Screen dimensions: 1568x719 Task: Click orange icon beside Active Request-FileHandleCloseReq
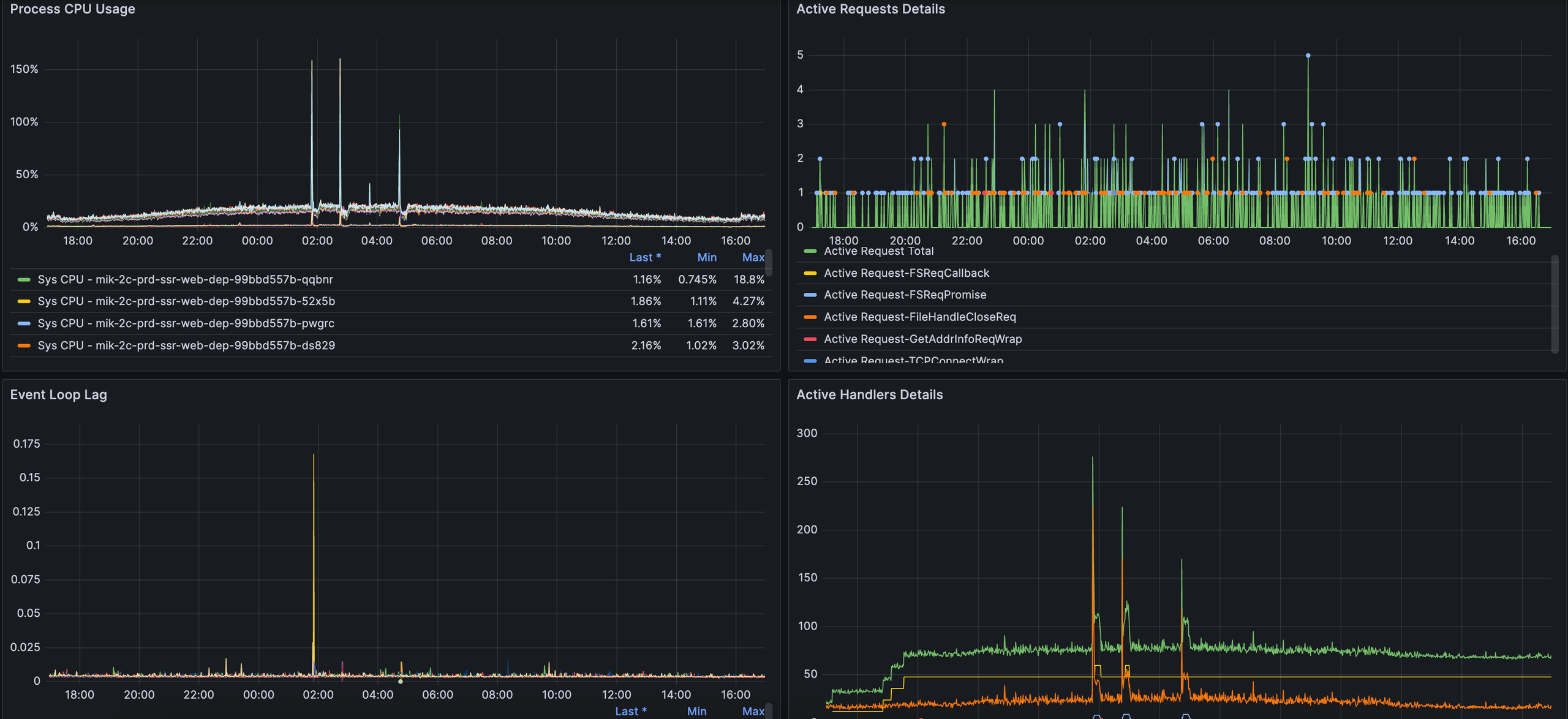pyautogui.click(x=810, y=317)
